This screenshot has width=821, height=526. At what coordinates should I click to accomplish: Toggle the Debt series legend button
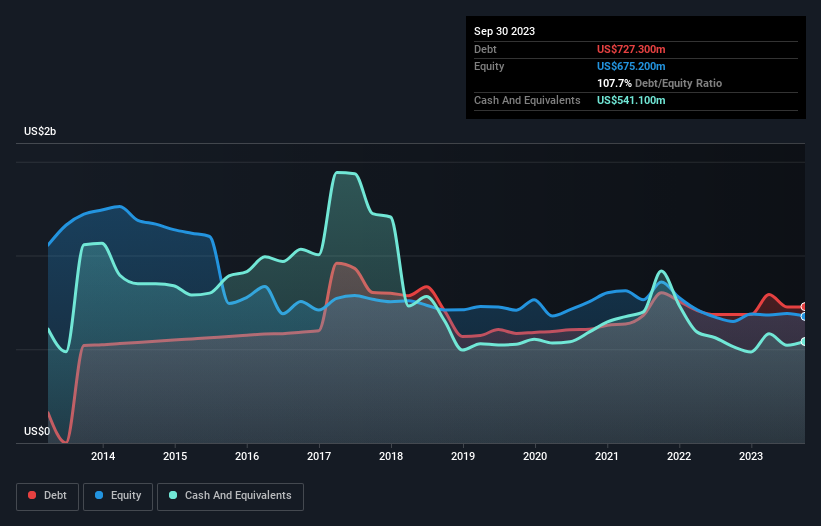(x=48, y=496)
